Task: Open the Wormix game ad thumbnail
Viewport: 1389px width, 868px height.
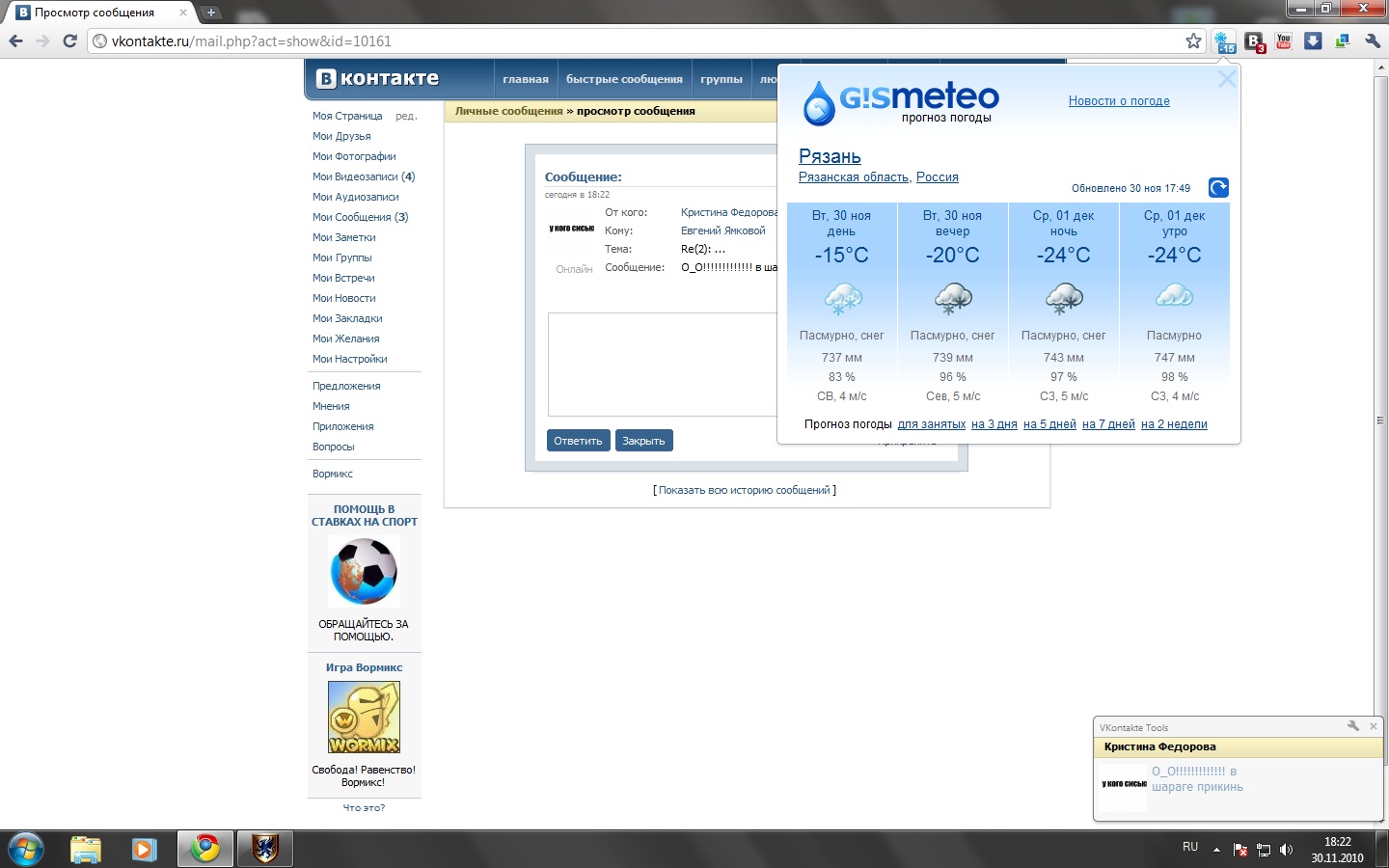Action: click(364, 718)
